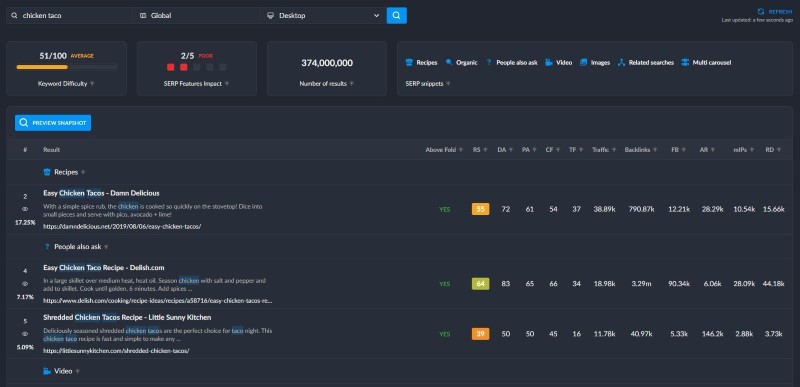
Task: Click the 17.25% visibility value
Action: (x=25, y=222)
